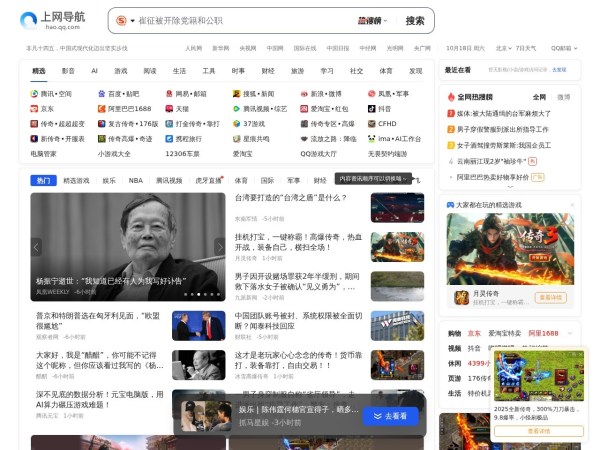Switch hot list to 微博 tab

click(563, 97)
